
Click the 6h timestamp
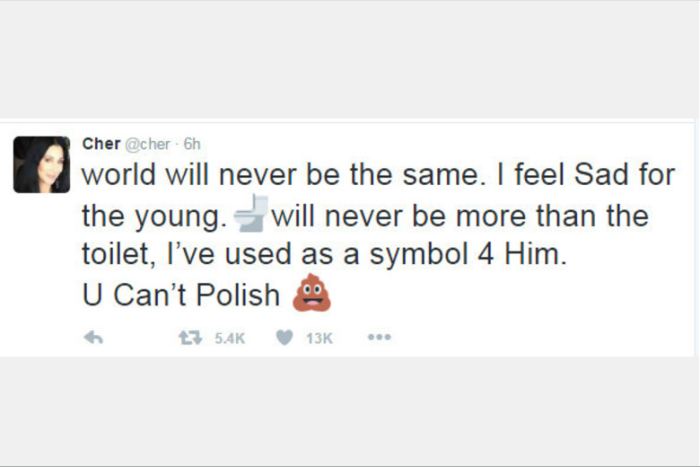192,143
